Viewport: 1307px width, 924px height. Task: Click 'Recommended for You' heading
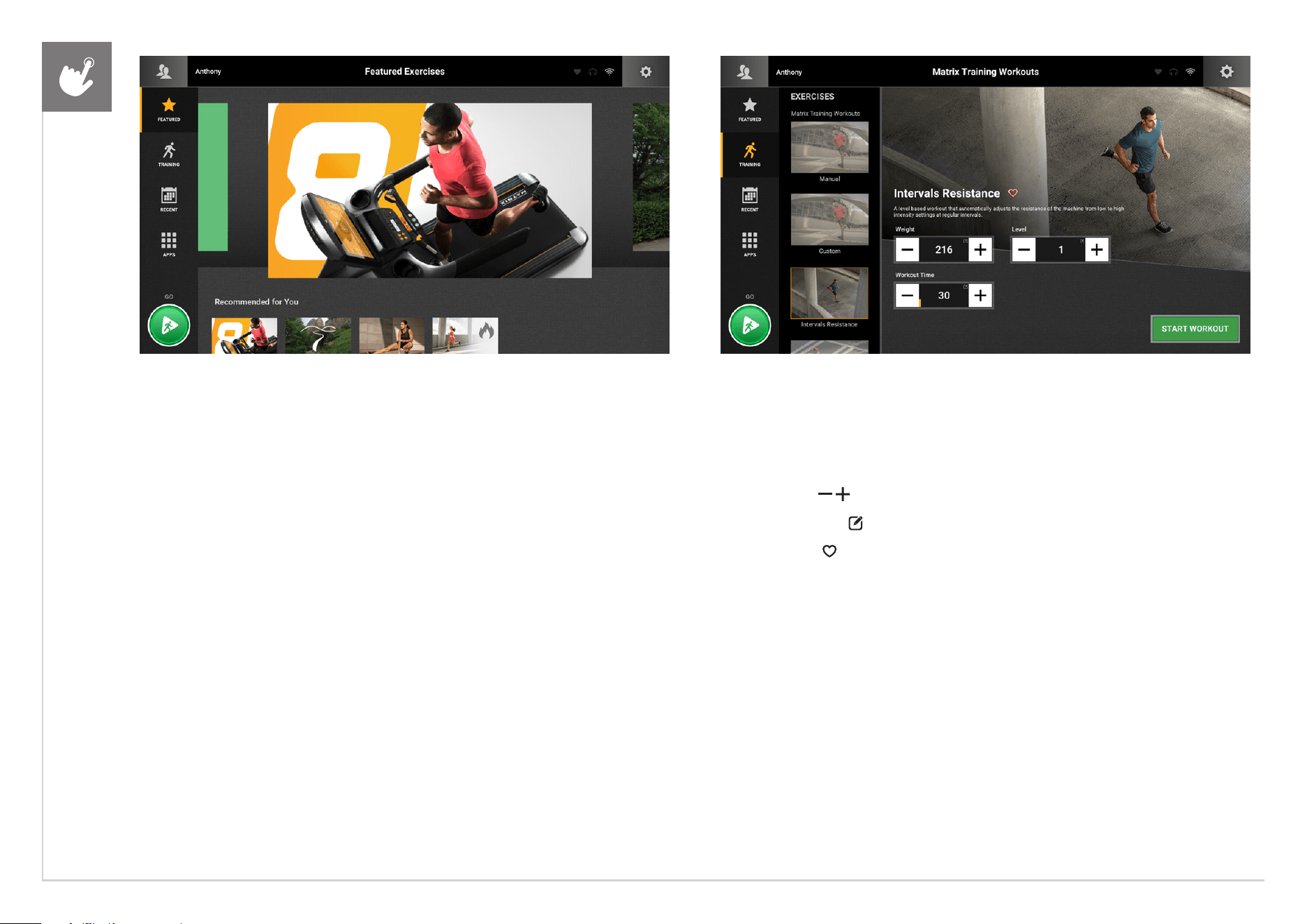(256, 301)
